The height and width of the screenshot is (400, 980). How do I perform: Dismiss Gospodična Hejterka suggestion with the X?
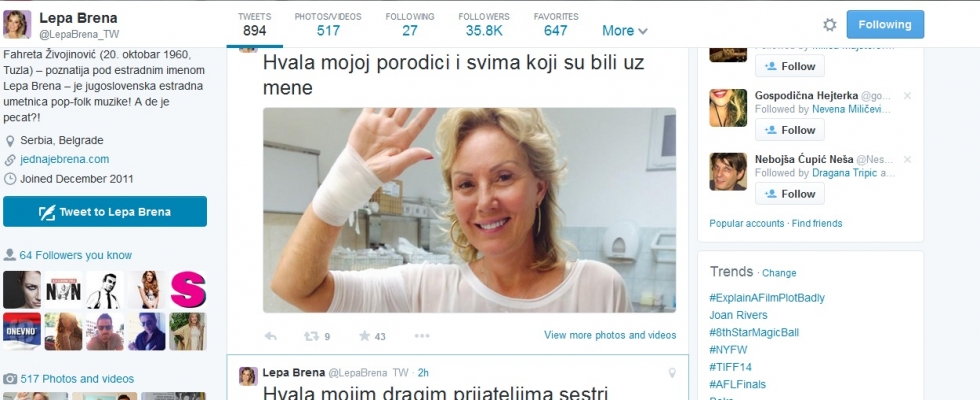[908, 96]
